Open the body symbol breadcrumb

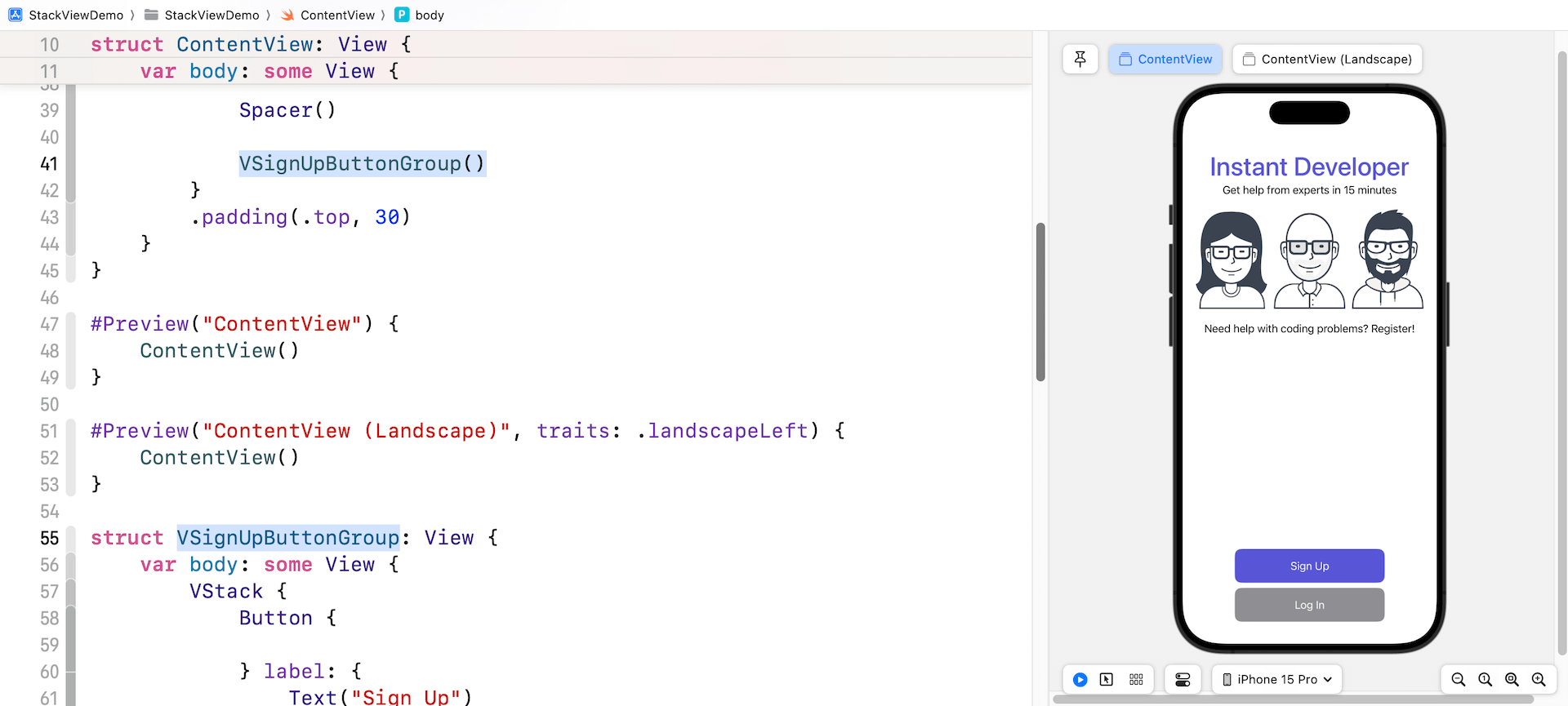[429, 15]
